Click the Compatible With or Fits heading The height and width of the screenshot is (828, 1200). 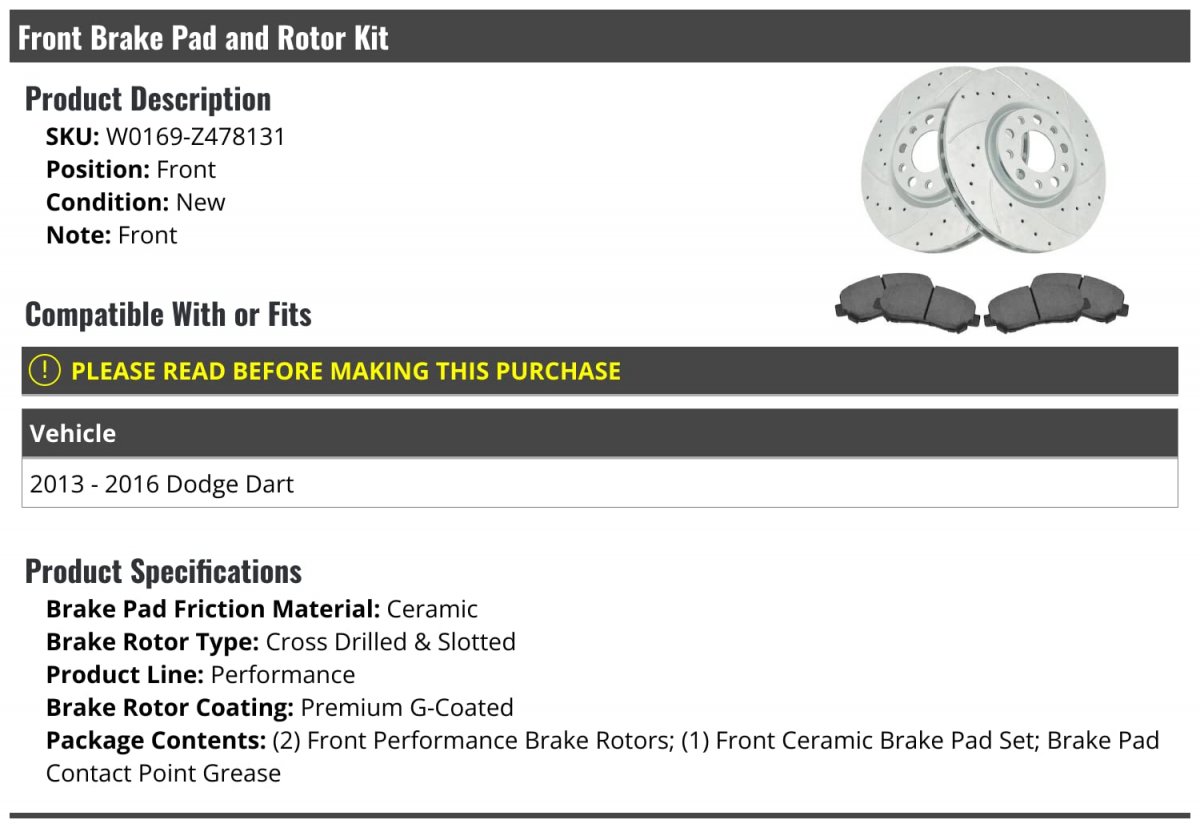[168, 314]
